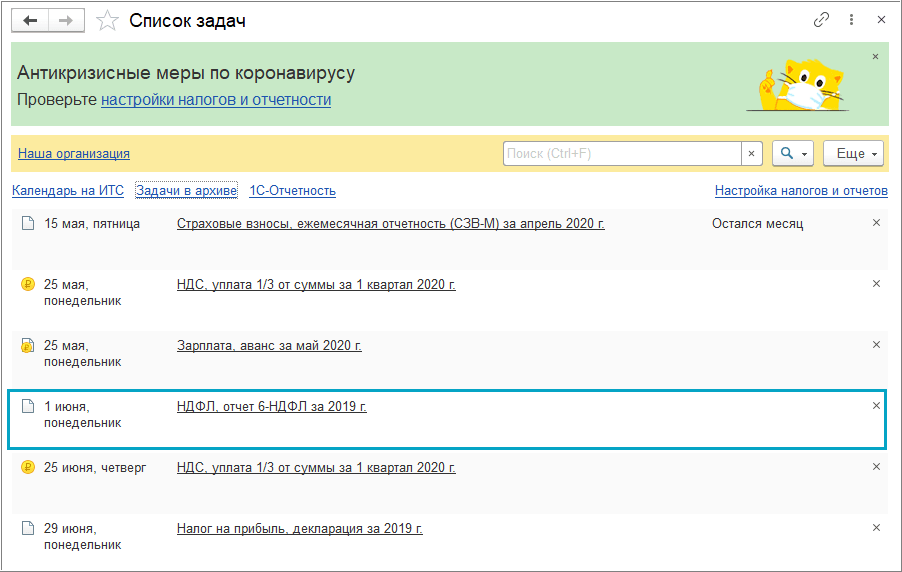Clear the search field with the x button
The image size is (902, 572).
(x=751, y=154)
